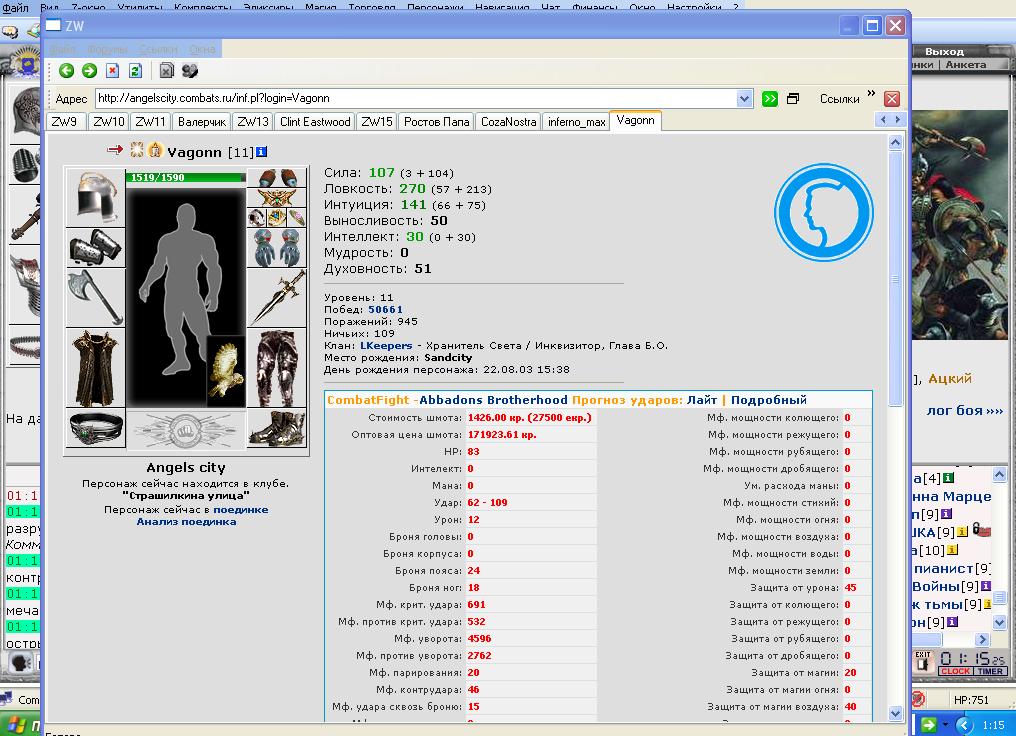This screenshot has height=736, width=1016.
Task: Click the bracers equipment slot
Action: pyautogui.click(x=95, y=247)
